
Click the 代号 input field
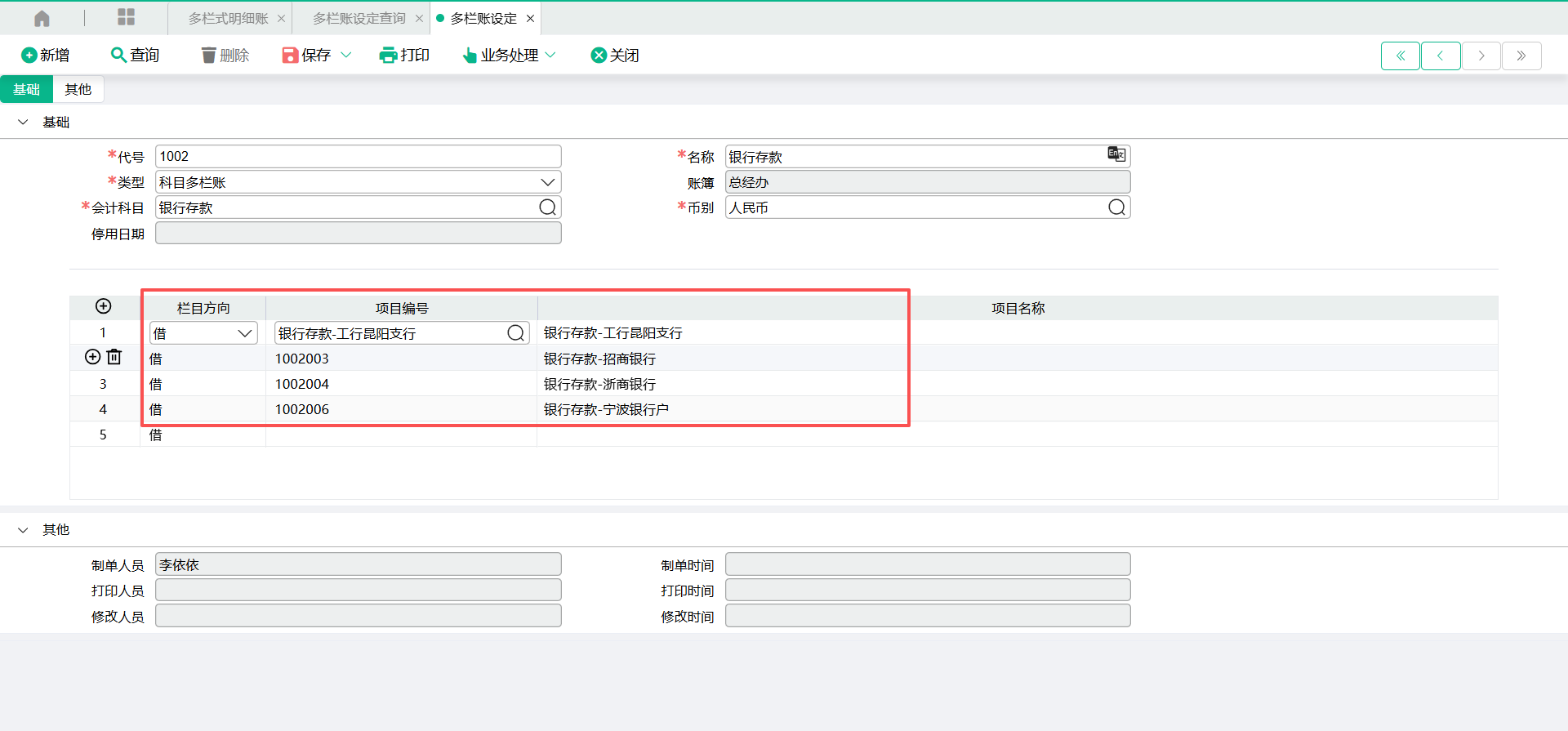tap(358, 156)
